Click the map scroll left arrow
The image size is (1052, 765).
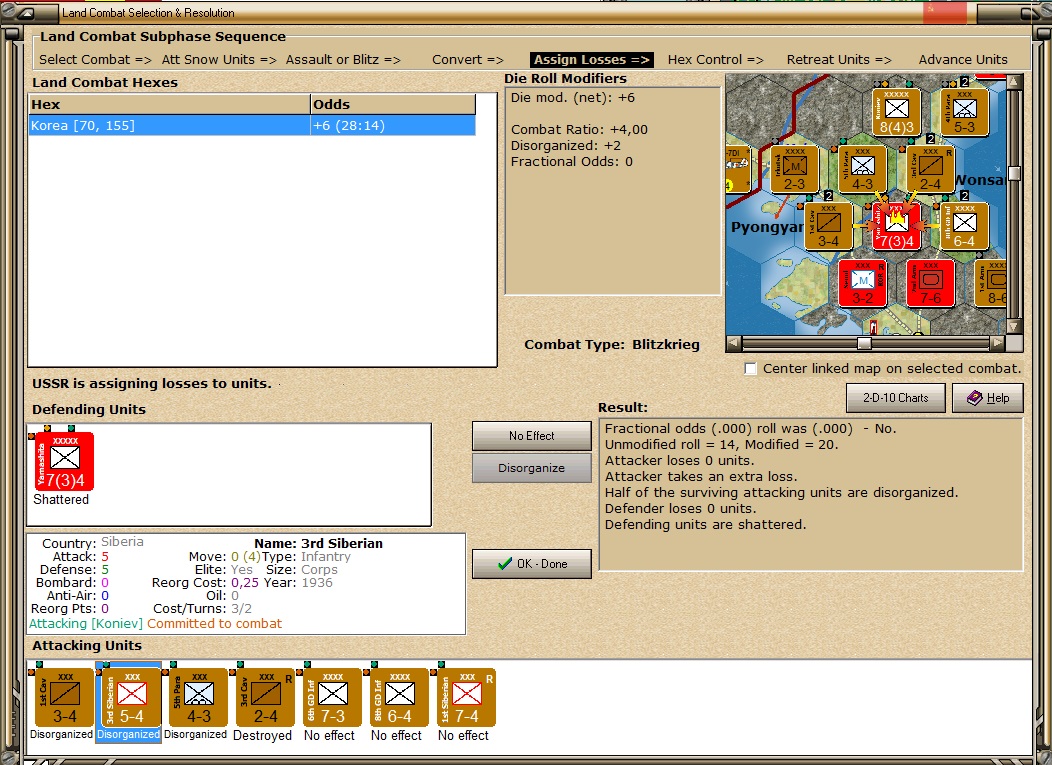click(734, 343)
